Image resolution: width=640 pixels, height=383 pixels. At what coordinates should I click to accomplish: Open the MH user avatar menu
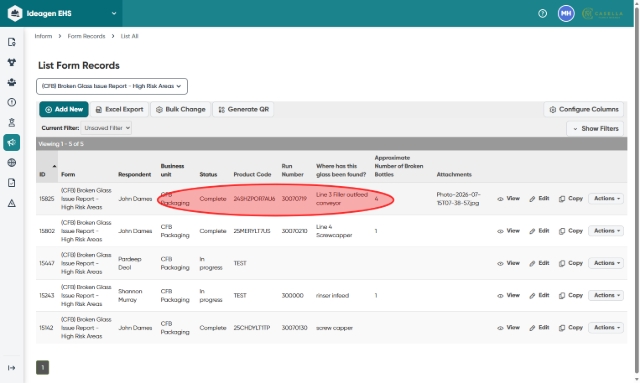coord(566,13)
